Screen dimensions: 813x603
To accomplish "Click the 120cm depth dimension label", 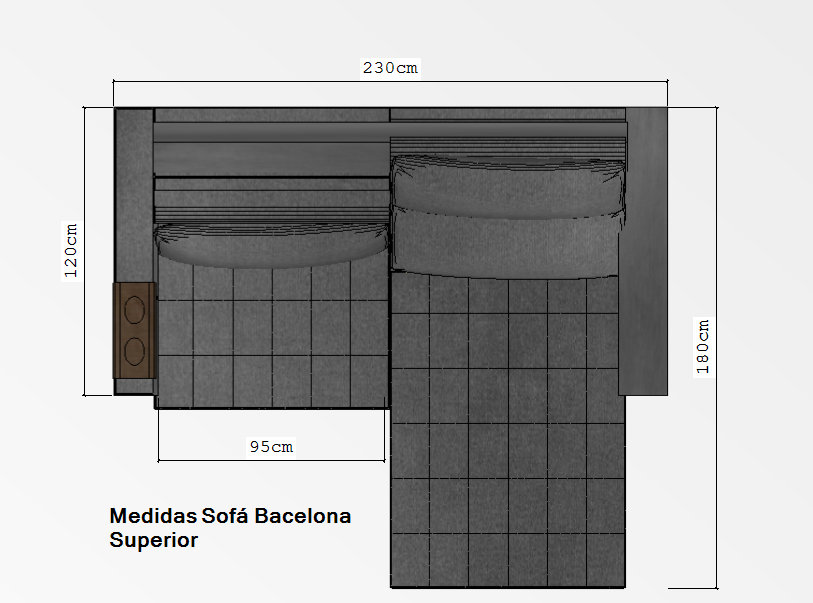I will (x=71, y=250).
